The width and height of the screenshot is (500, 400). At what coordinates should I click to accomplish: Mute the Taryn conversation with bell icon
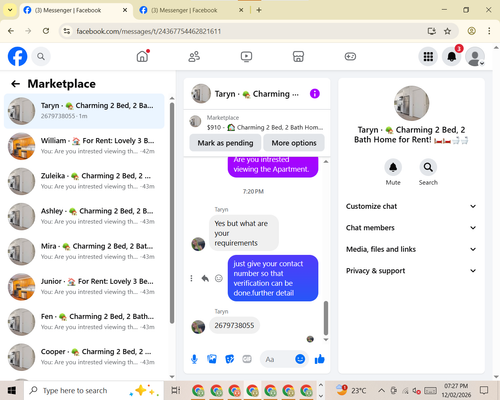tap(393, 167)
